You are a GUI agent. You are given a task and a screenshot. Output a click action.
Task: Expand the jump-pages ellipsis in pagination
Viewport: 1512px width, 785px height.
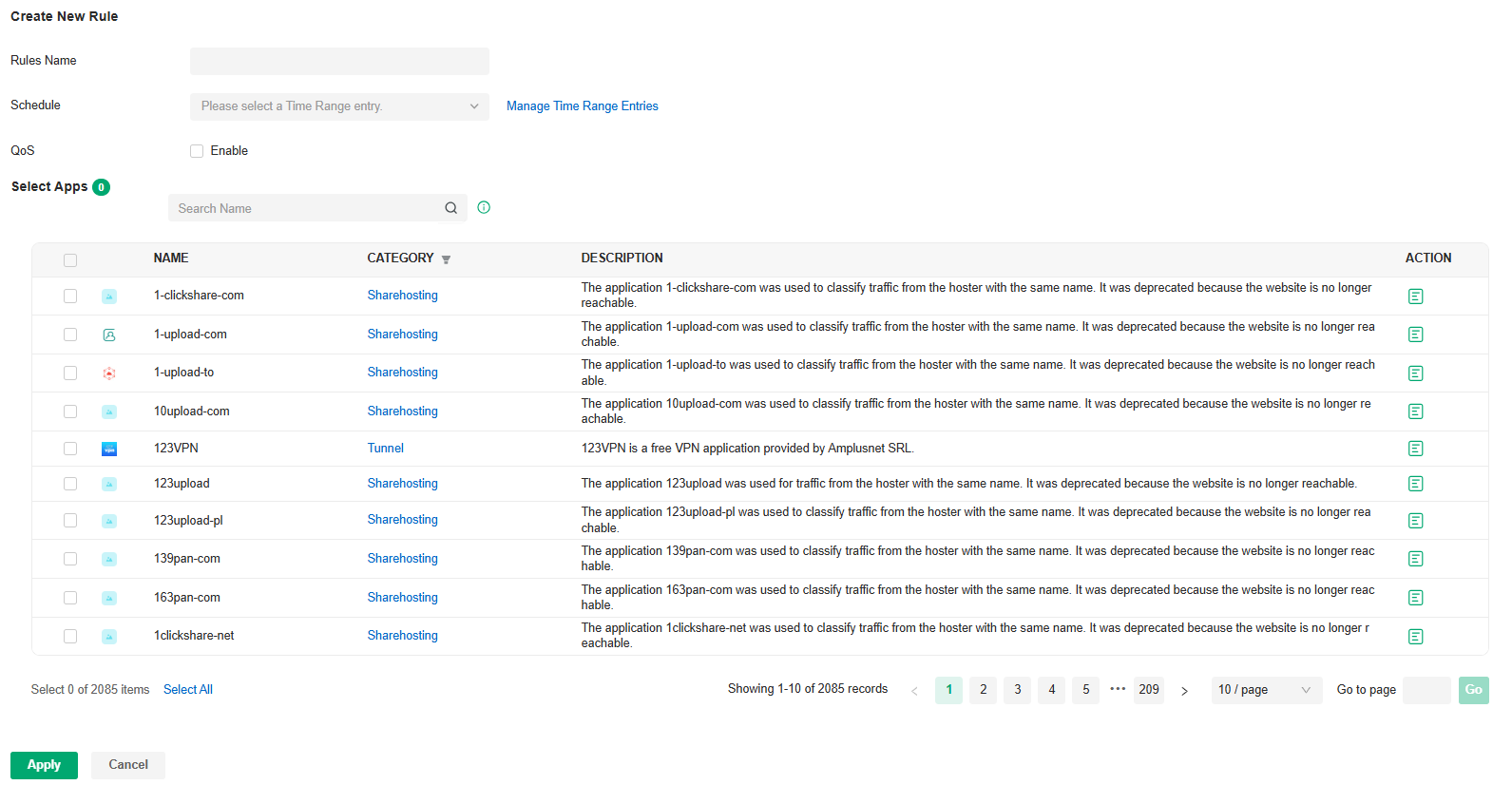pyautogui.click(x=1118, y=689)
